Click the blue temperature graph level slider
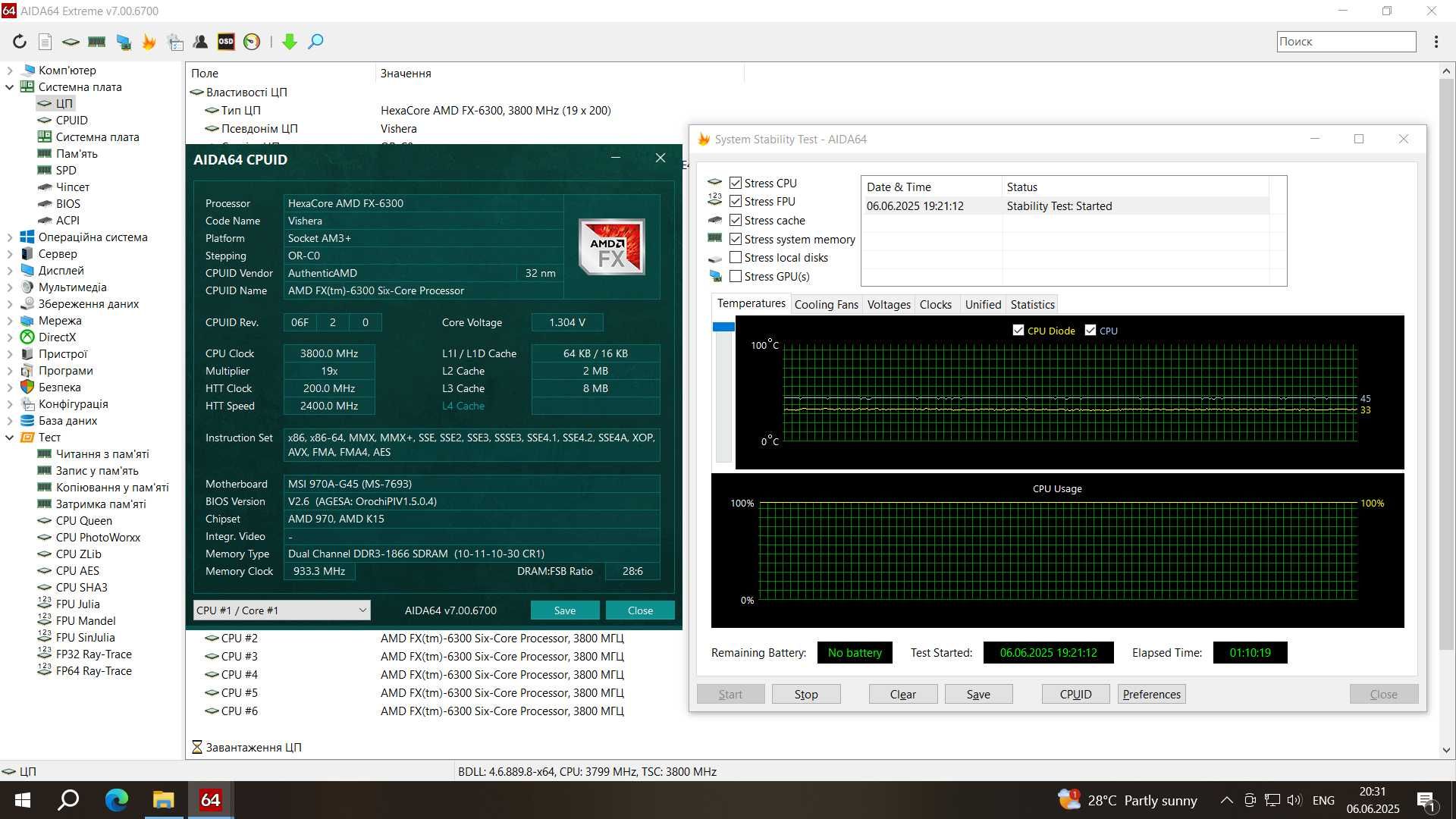The height and width of the screenshot is (819, 1456). click(x=723, y=327)
